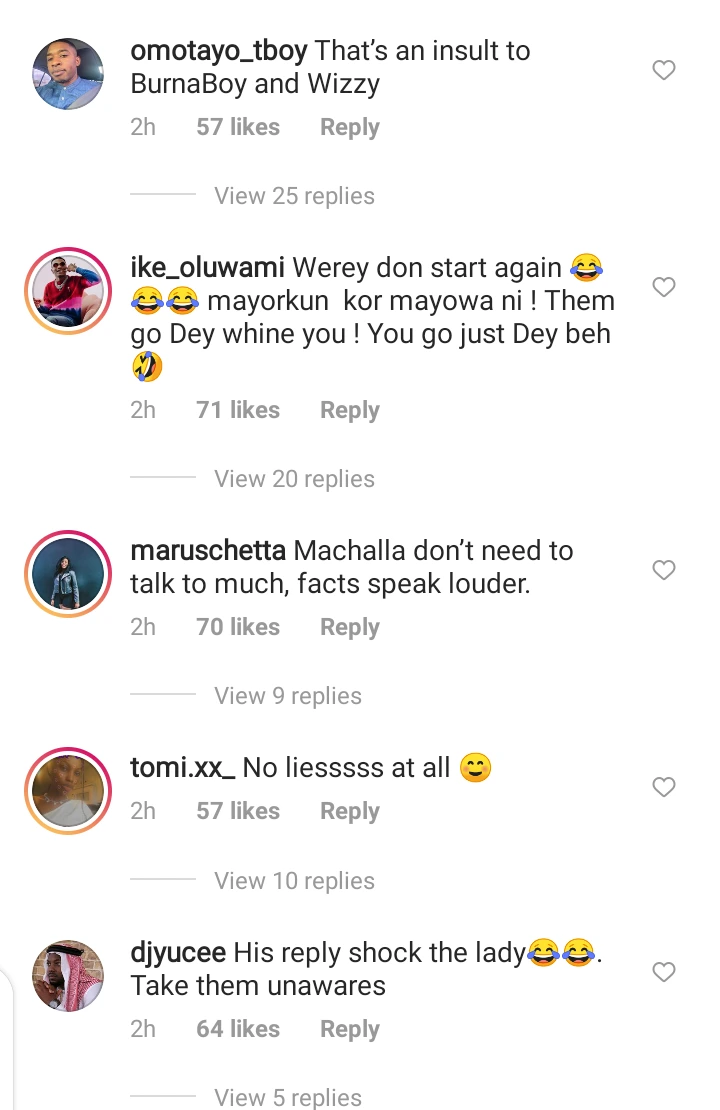
Task: Expand "View 10 replies" under tomi.xx_
Action: (294, 881)
